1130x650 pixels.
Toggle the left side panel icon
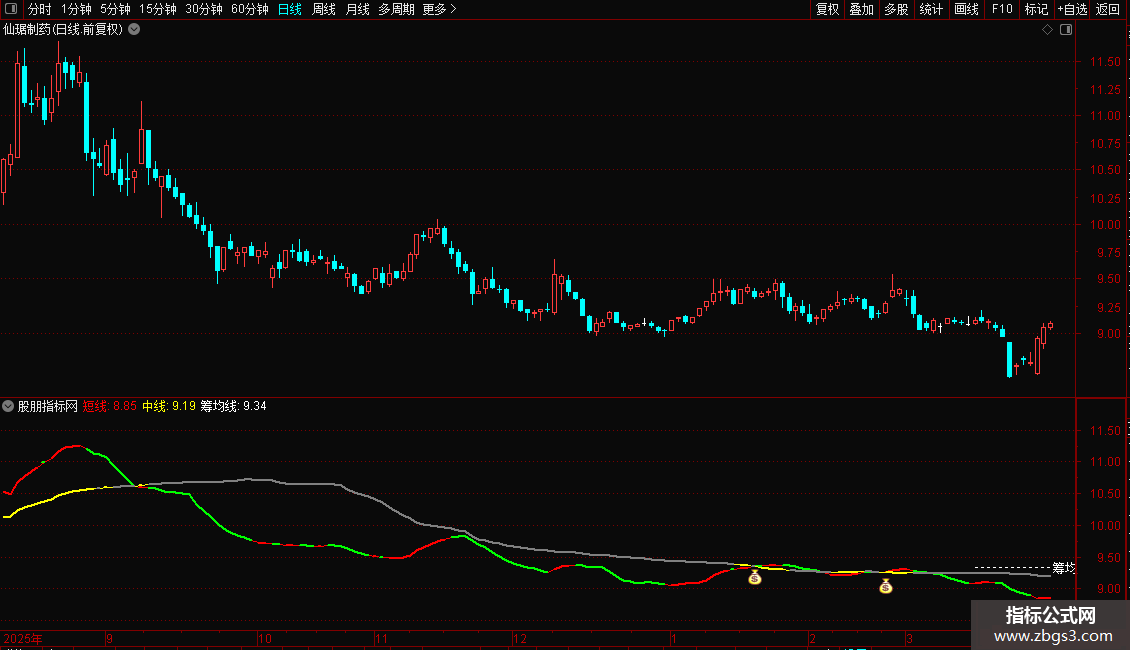tap(11, 9)
